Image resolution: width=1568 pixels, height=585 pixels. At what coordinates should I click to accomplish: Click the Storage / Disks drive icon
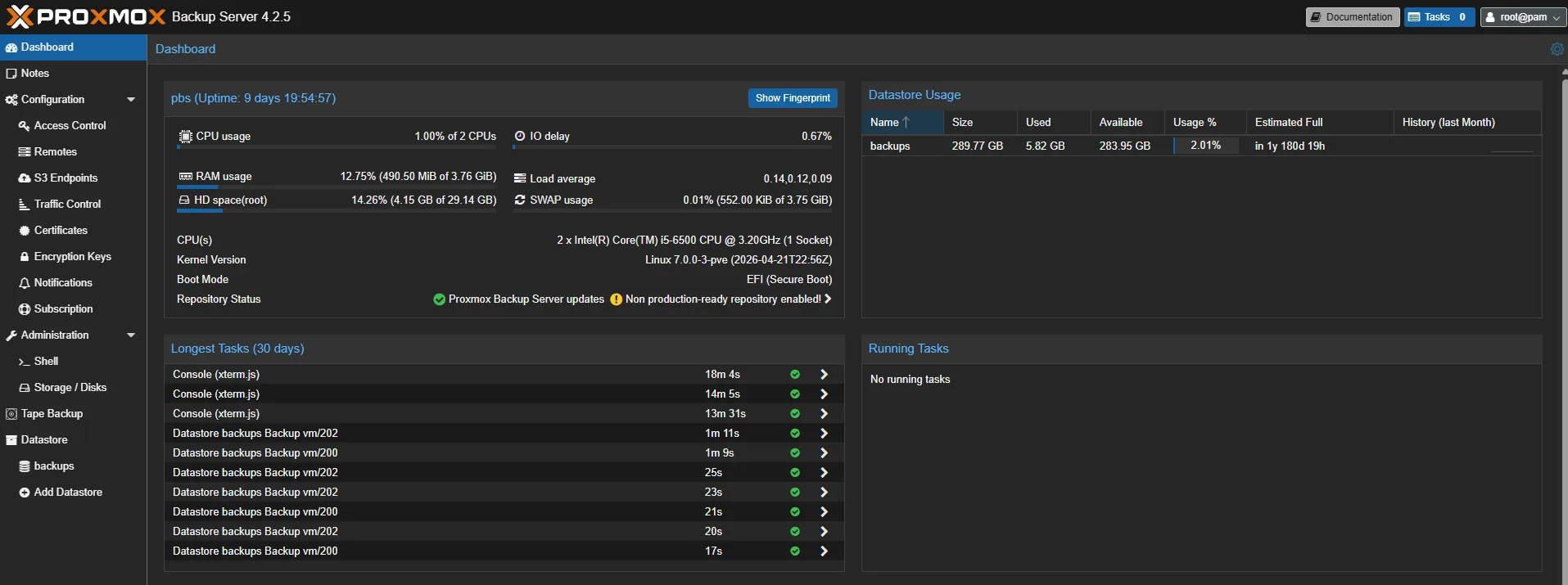(25, 388)
